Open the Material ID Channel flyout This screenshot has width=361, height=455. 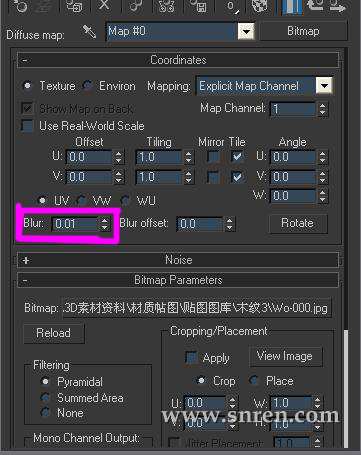click(x=231, y=6)
